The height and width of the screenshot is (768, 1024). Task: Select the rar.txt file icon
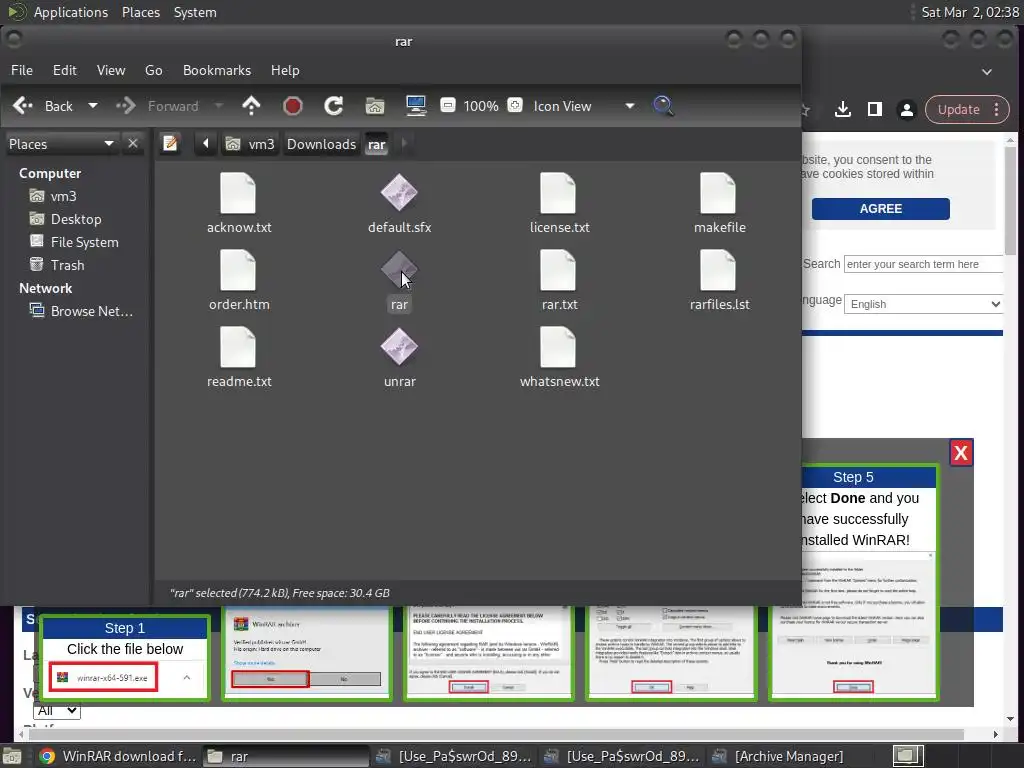coord(558,270)
